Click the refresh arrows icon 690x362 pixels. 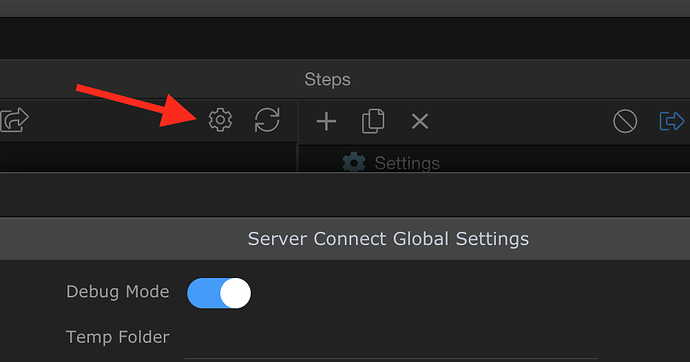267,120
